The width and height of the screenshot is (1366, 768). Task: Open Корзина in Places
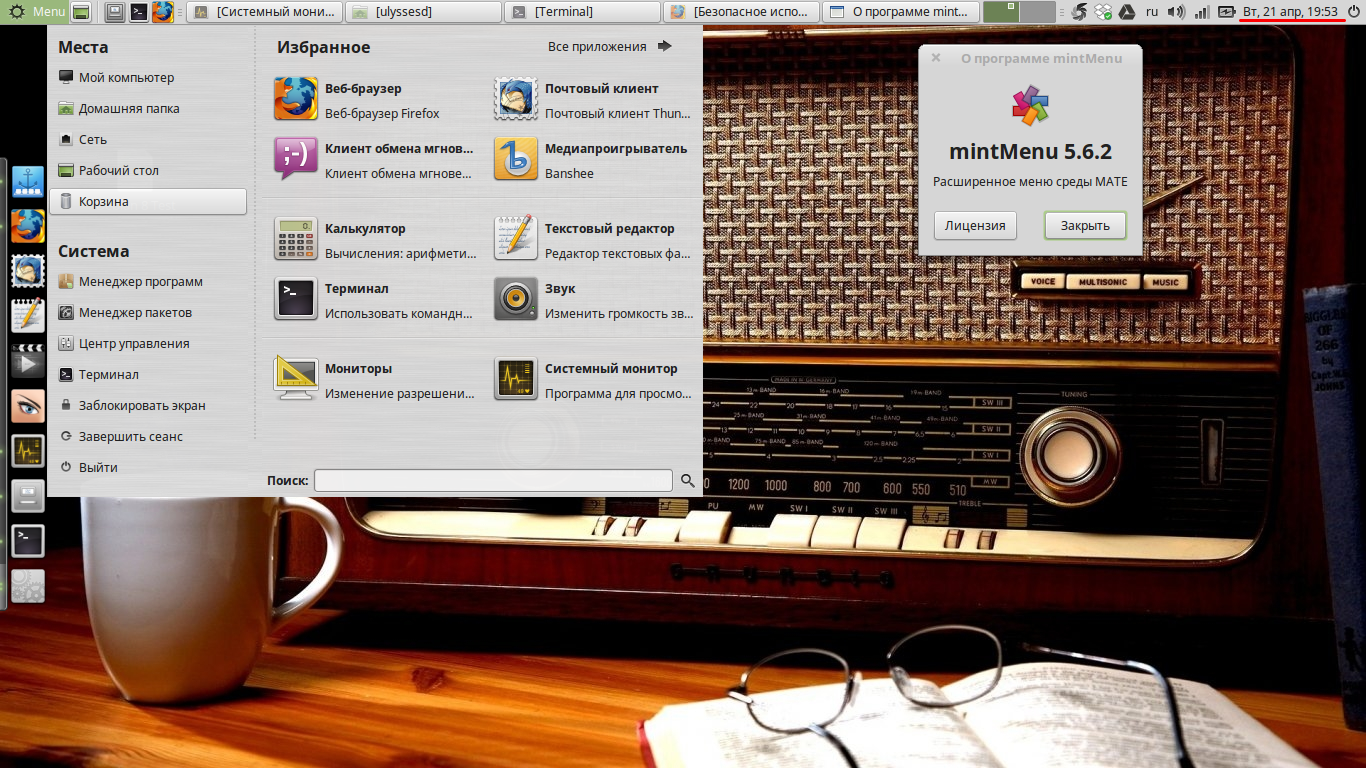click(148, 201)
